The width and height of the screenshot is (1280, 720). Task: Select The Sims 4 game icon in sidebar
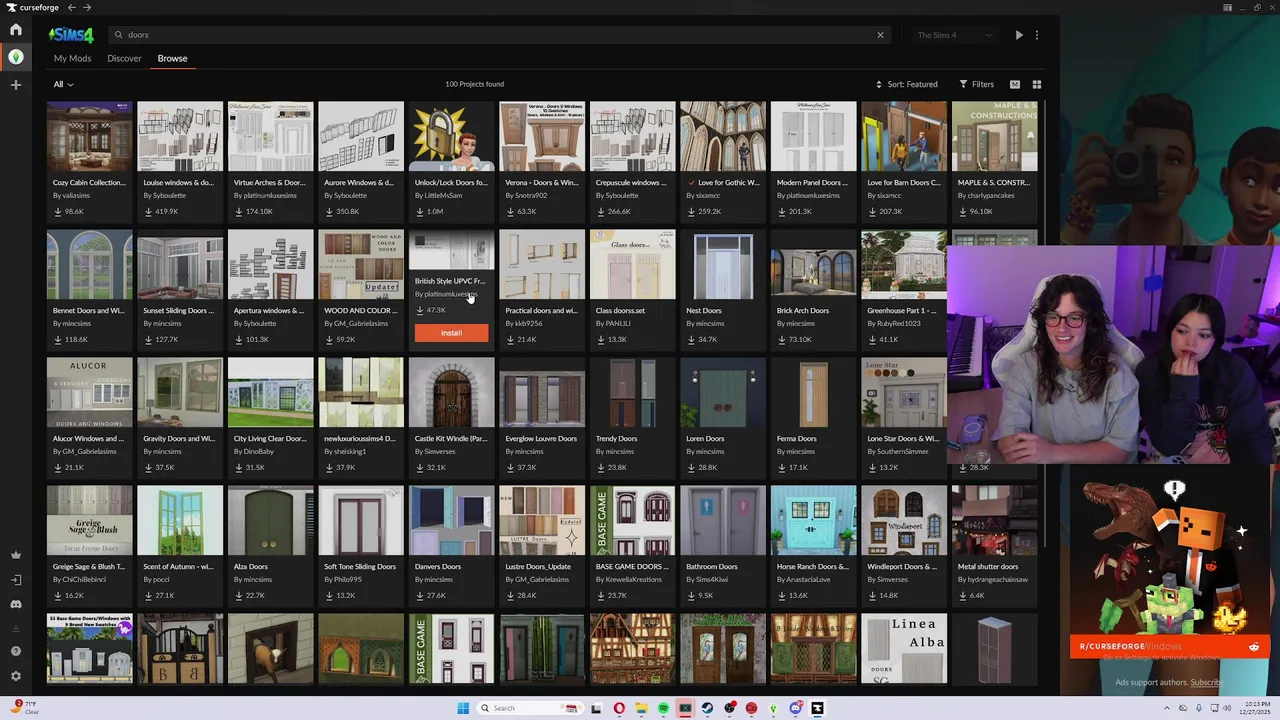click(16, 57)
